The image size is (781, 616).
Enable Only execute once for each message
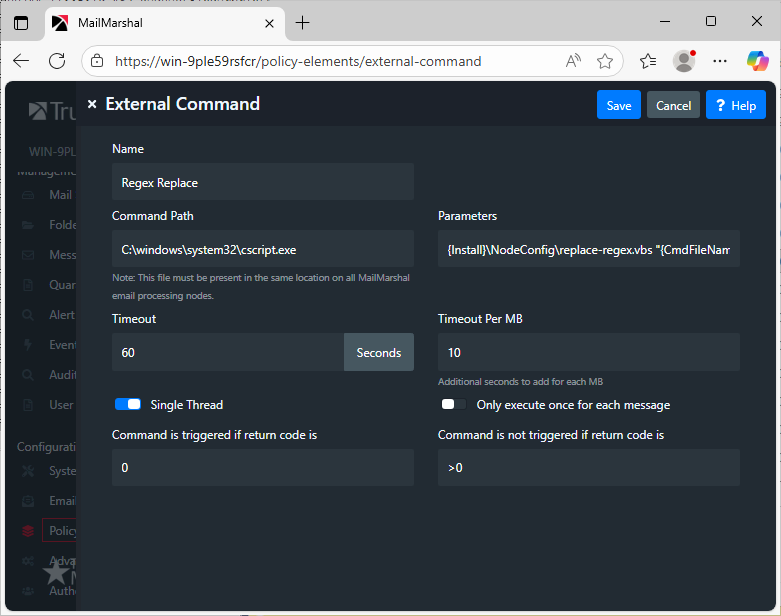coord(454,404)
